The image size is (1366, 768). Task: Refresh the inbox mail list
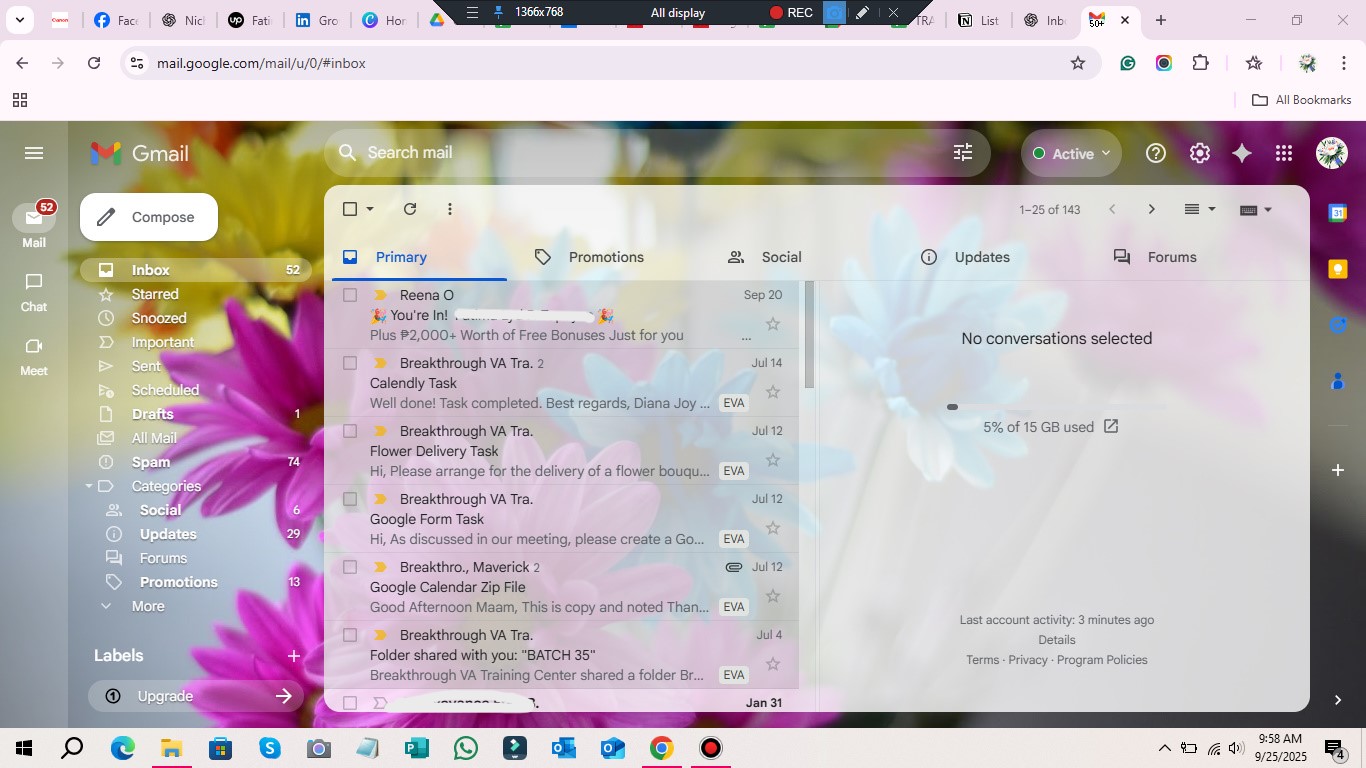[410, 209]
